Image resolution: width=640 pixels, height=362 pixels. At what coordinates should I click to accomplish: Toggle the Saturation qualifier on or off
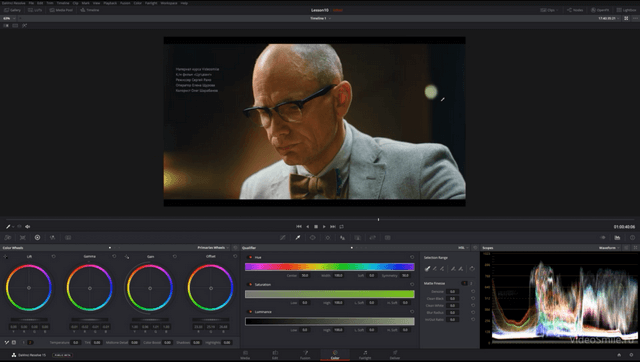(x=250, y=284)
